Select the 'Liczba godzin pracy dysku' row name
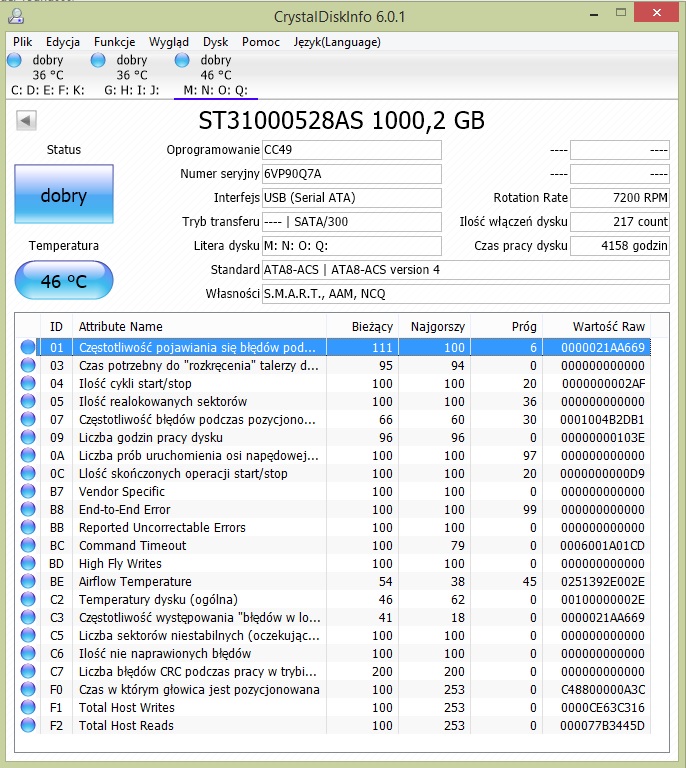The height and width of the screenshot is (768, 686). [x=151, y=438]
